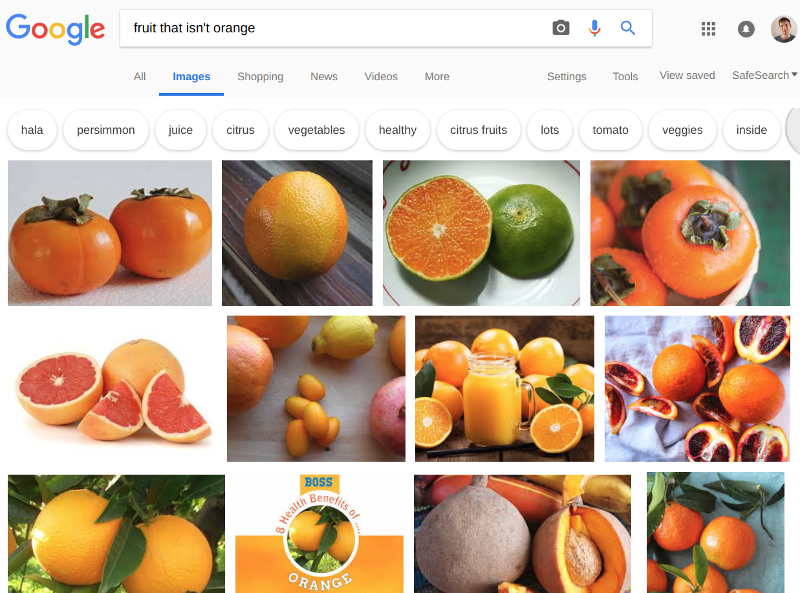Open the pink grapefruit image result
This screenshot has width=800, height=593.
point(112,389)
